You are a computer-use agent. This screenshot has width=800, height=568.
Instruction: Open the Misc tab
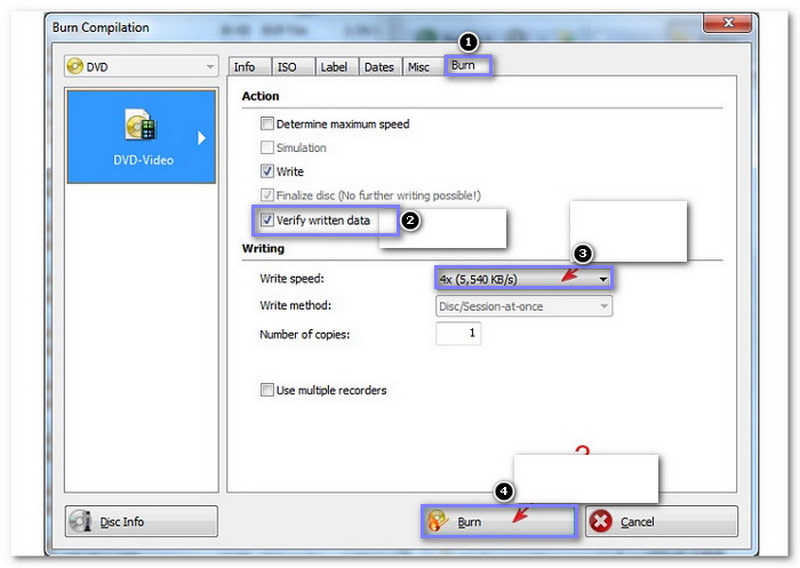coord(423,67)
